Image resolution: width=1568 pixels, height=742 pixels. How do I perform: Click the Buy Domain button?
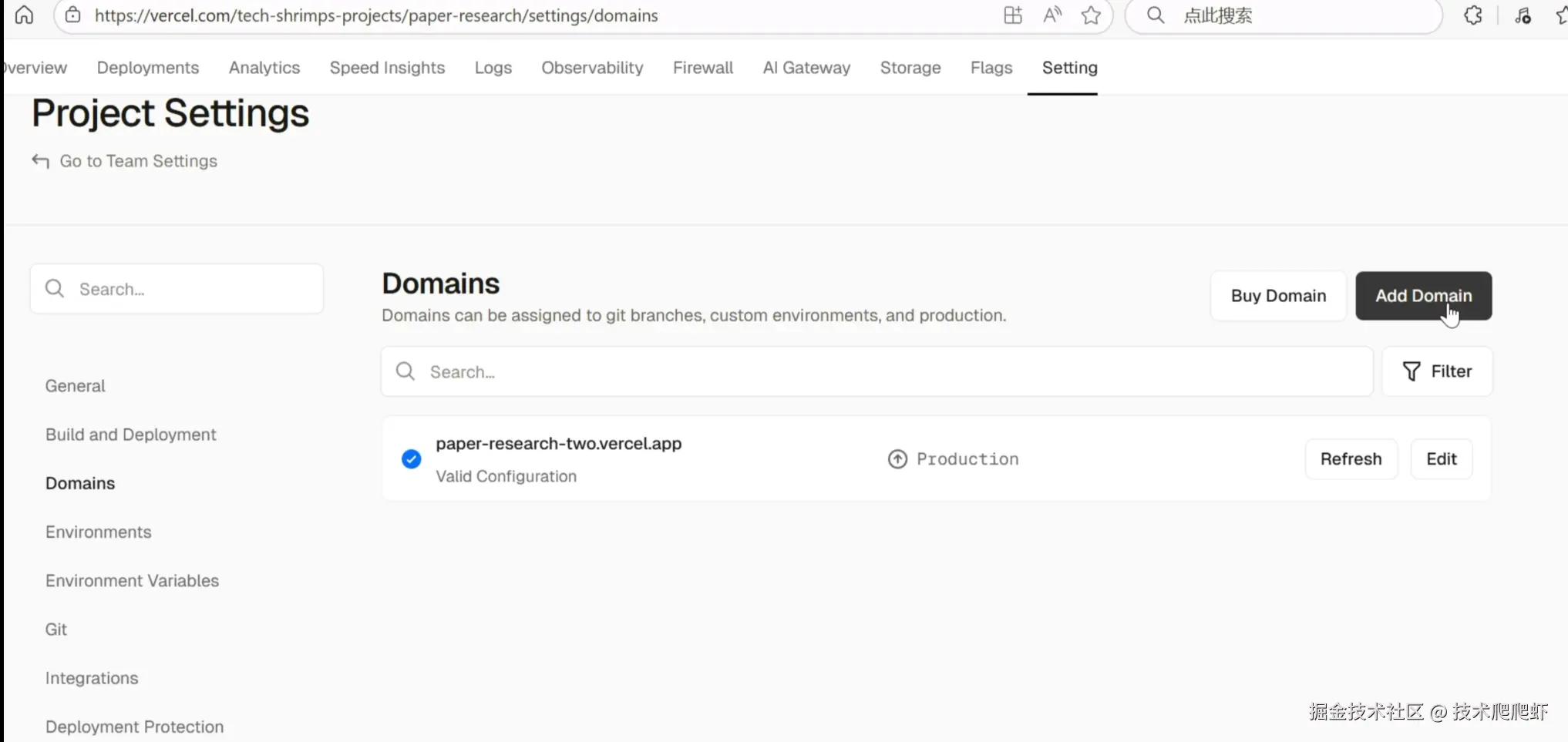tap(1278, 296)
